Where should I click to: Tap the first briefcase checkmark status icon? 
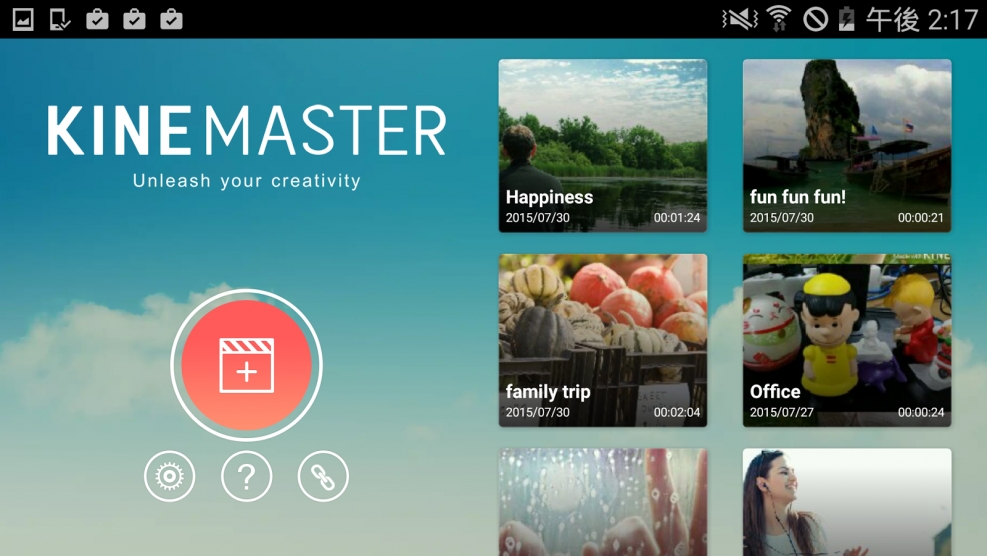(97, 19)
